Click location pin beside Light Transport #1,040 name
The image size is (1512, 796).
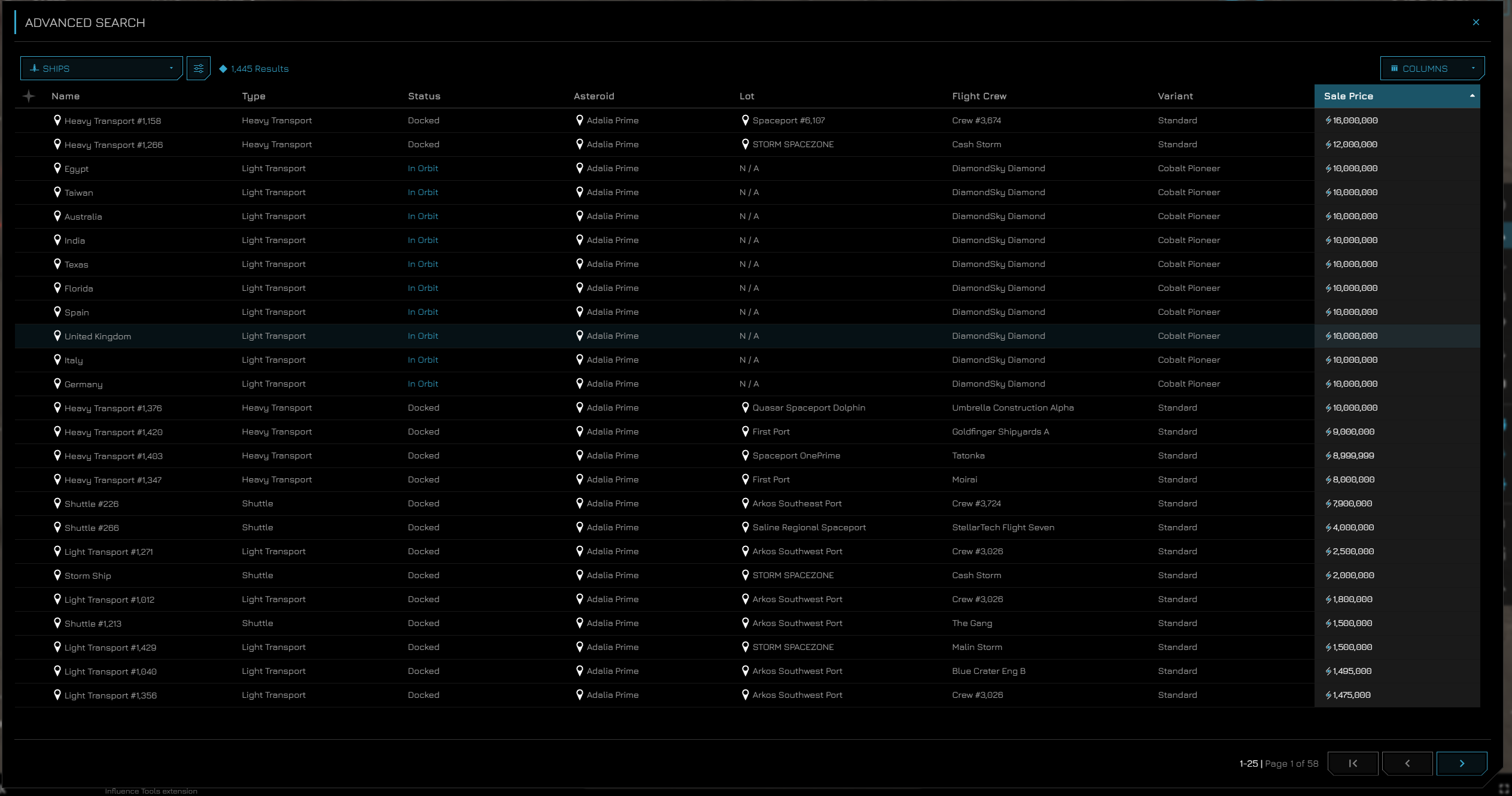click(57, 671)
